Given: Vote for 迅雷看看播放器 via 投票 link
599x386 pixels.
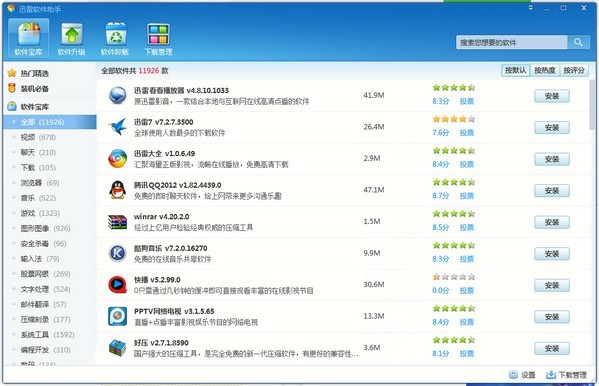Looking at the screenshot, I should [466, 101].
